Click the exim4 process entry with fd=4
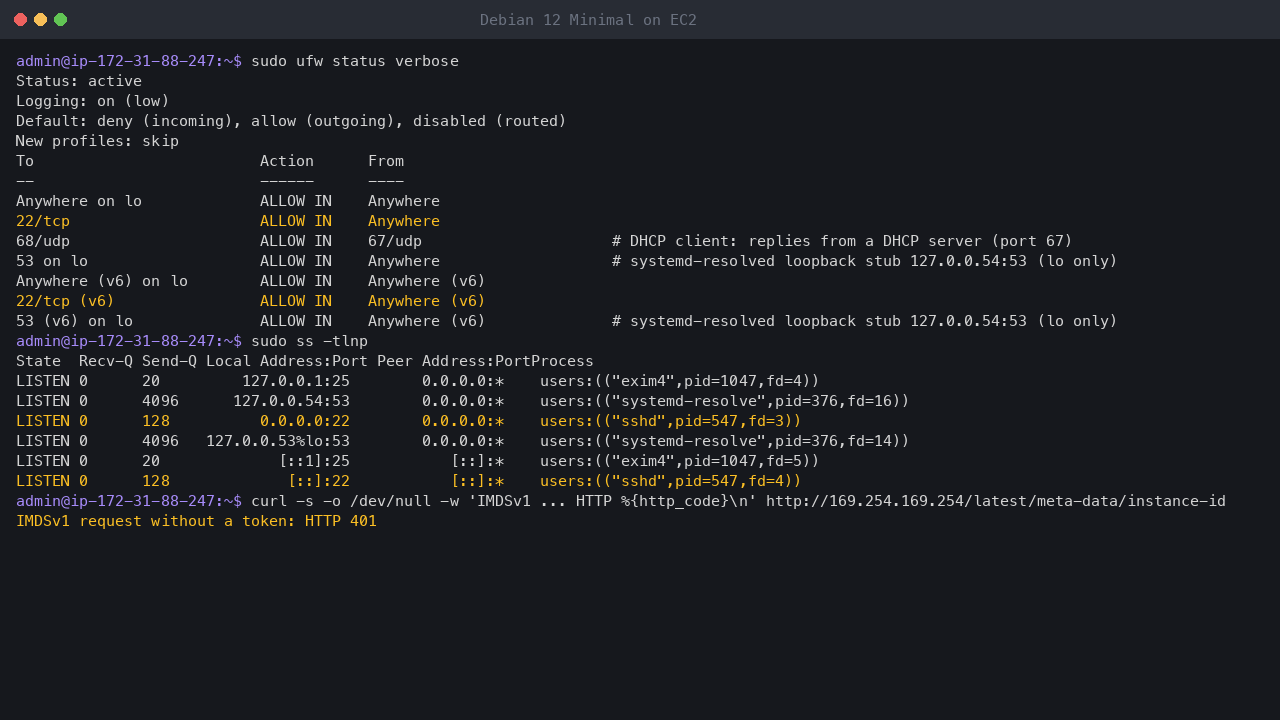The image size is (1280, 720). point(680,381)
